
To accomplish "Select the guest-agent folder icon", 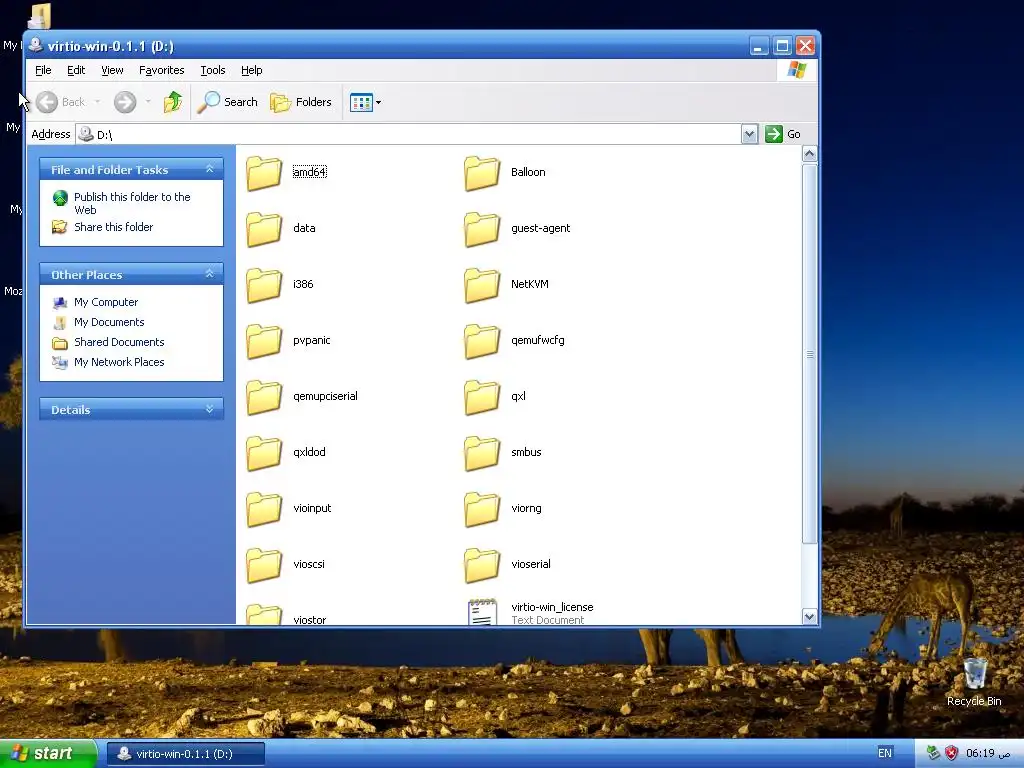I will [x=482, y=229].
